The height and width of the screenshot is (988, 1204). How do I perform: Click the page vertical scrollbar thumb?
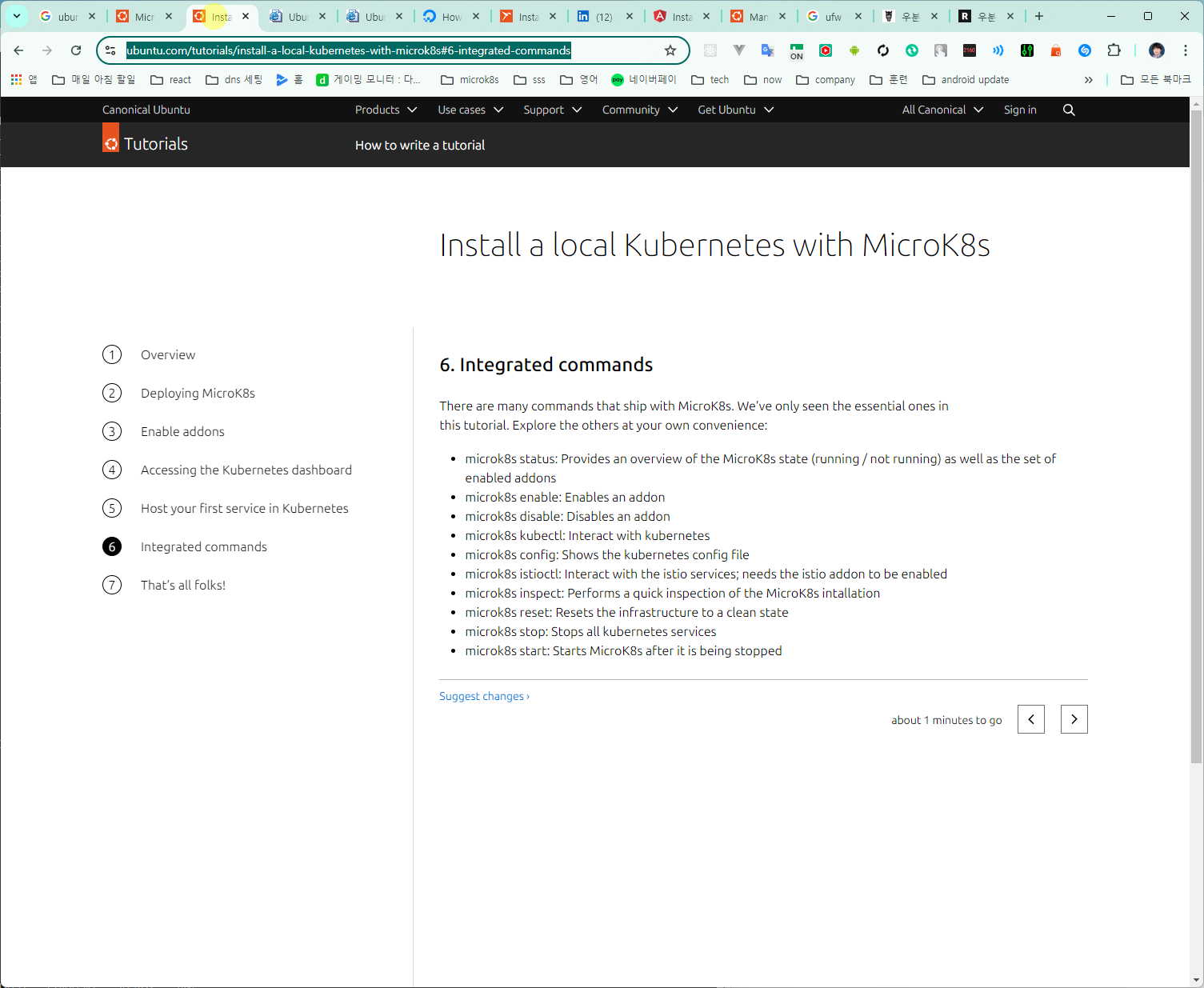tap(1197, 436)
